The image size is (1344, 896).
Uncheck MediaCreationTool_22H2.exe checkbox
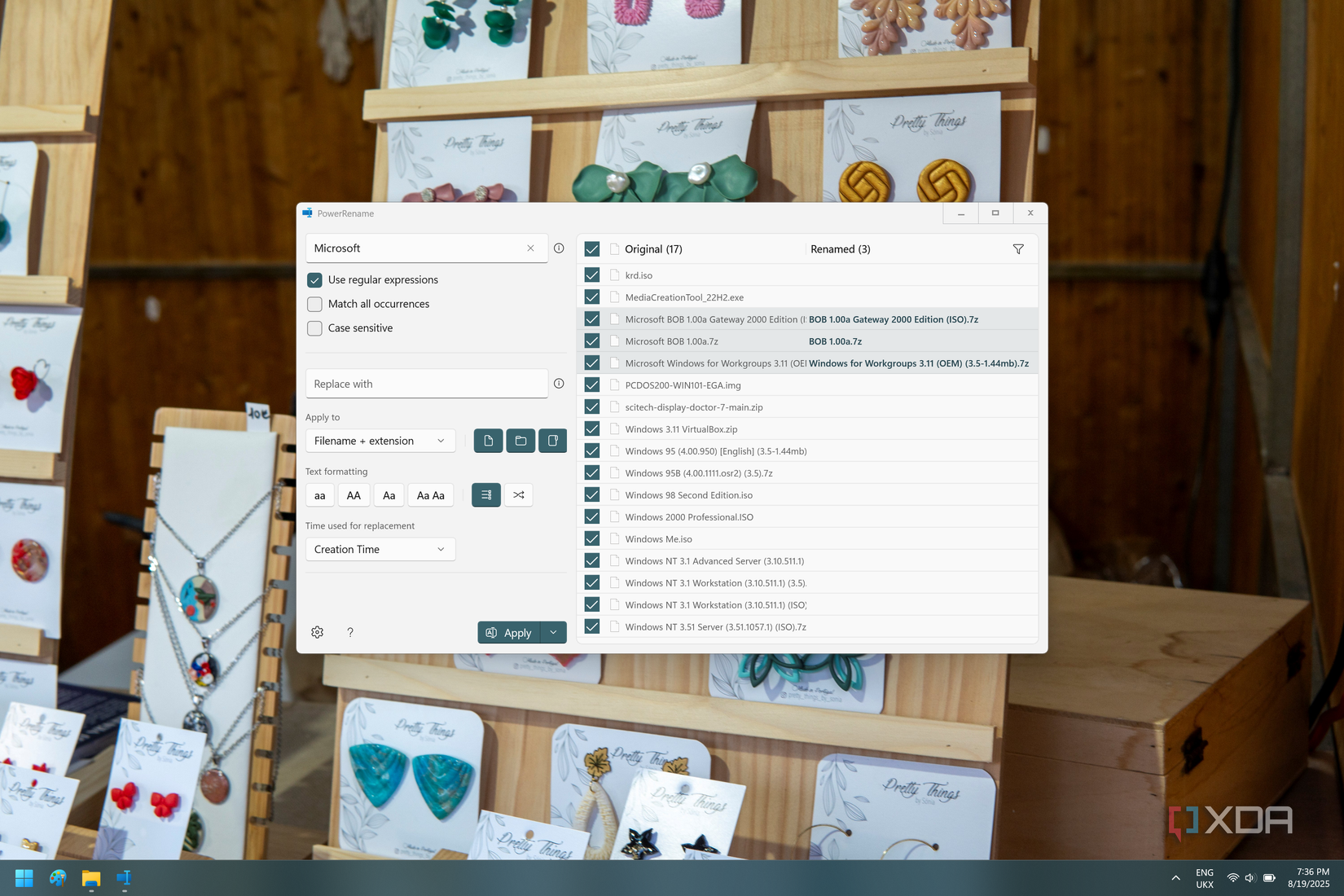click(x=592, y=297)
